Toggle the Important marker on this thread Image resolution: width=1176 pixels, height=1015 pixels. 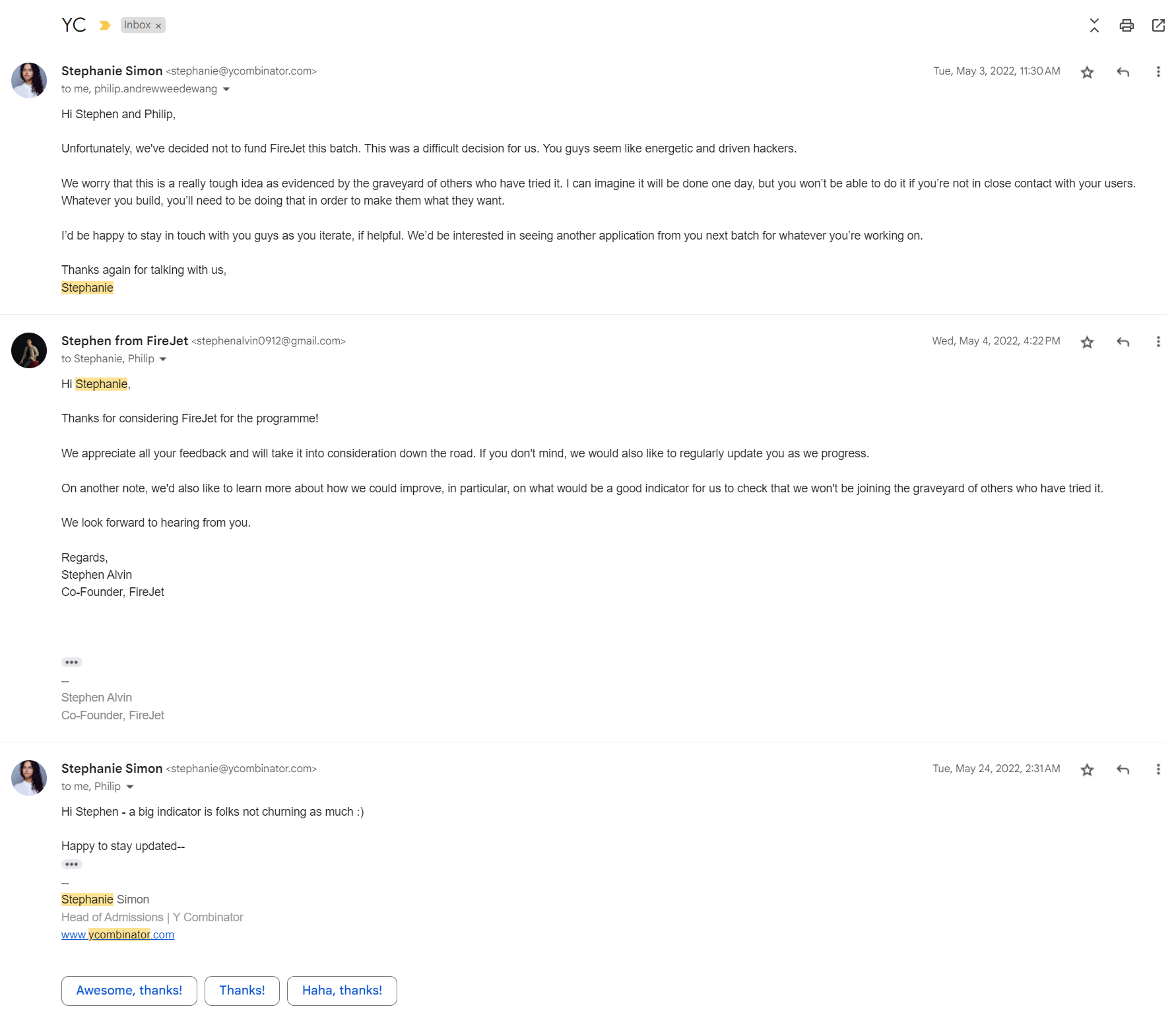104,24
